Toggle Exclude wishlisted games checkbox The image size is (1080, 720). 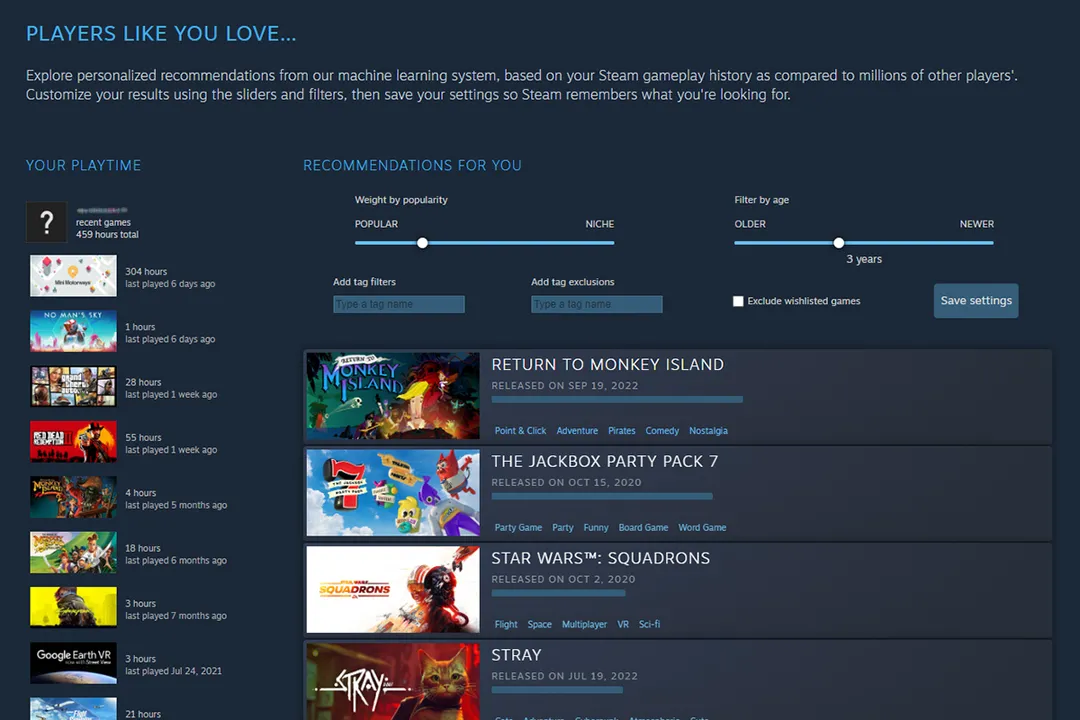738,301
